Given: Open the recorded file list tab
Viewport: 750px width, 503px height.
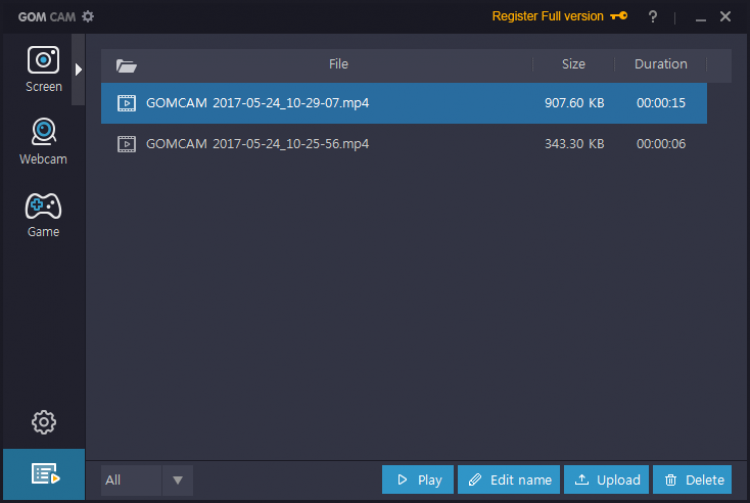Looking at the screenshot, I should 44,474.
